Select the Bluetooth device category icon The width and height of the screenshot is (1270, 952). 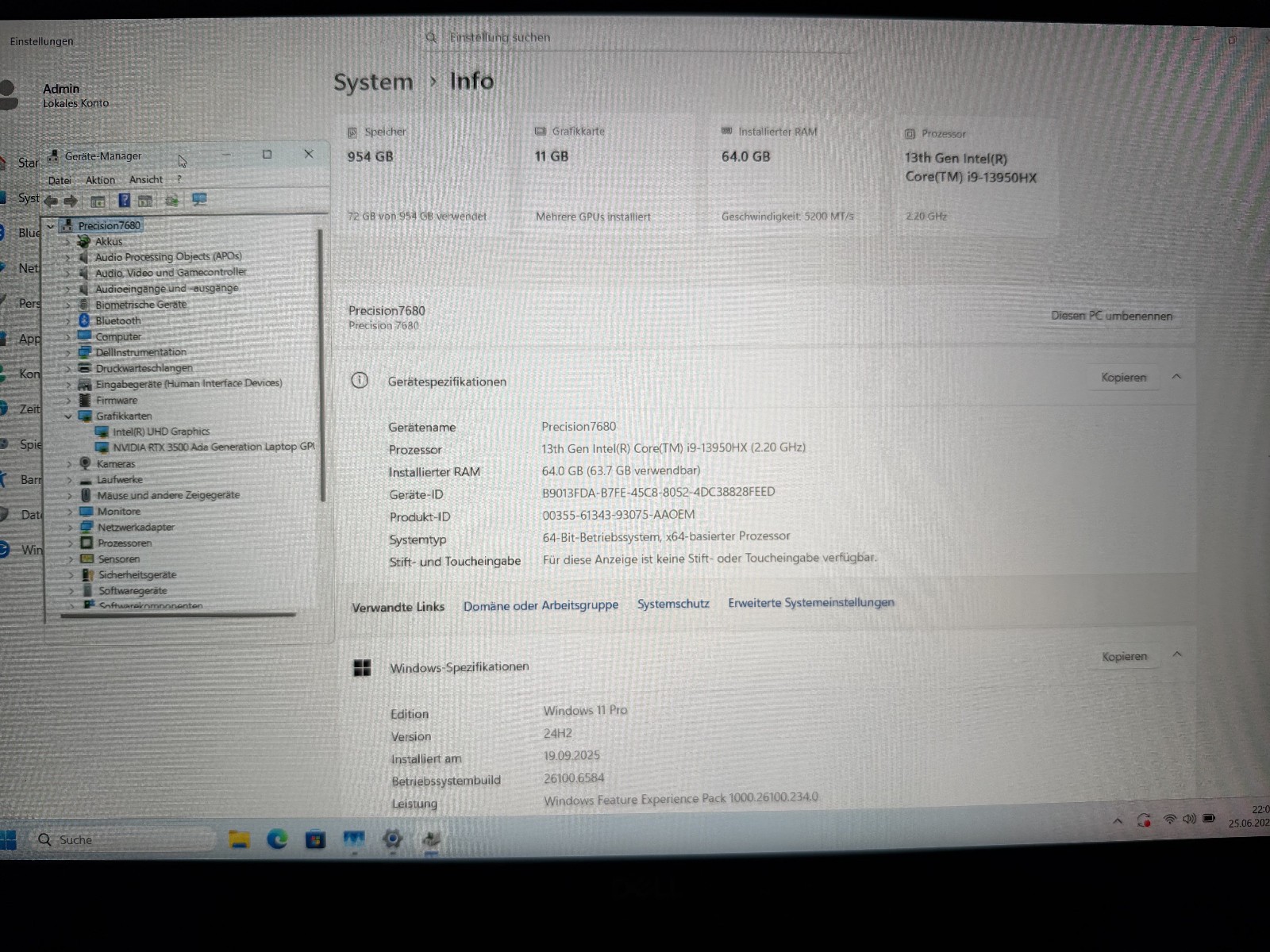pos(84,321)
